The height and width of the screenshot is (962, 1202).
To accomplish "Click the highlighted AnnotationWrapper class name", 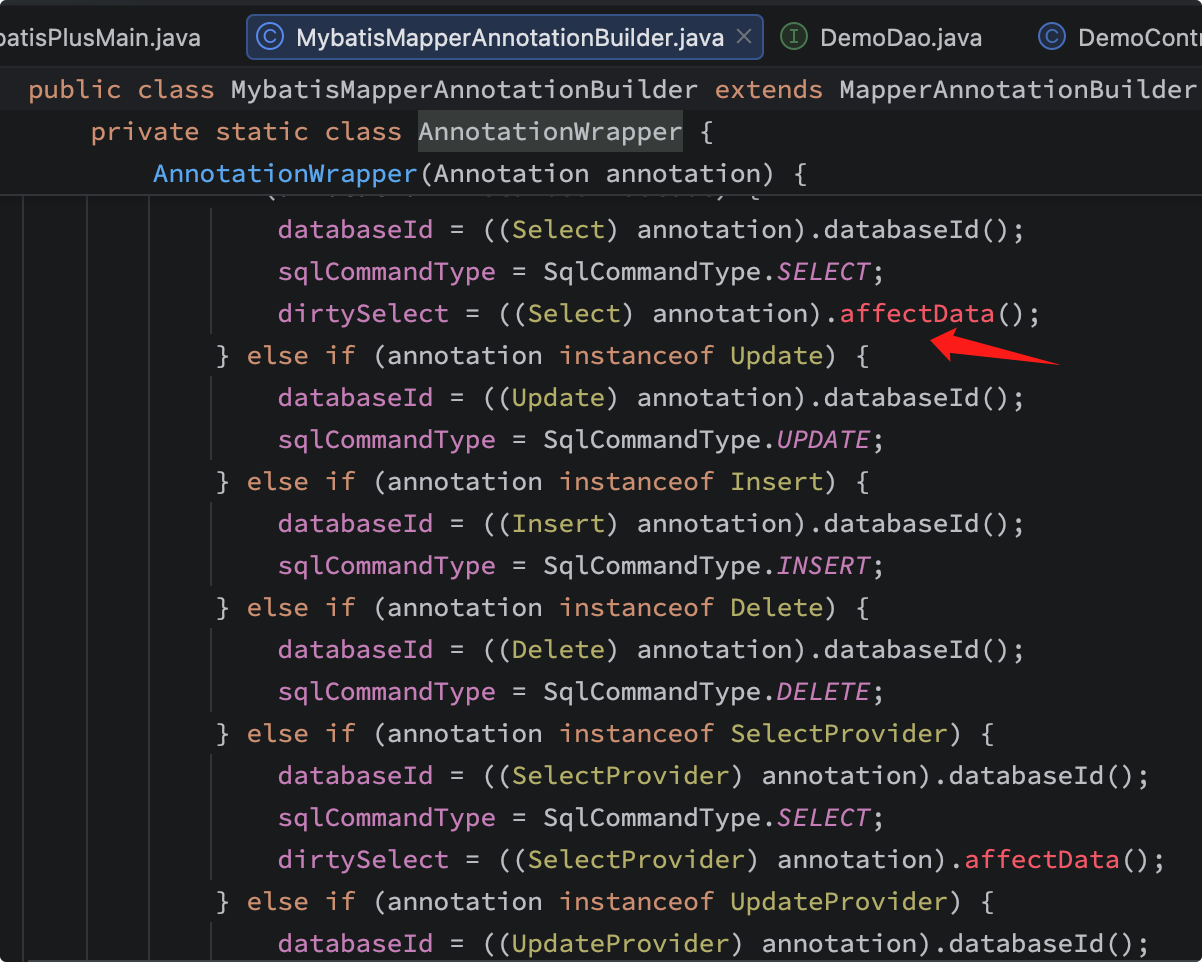I will tap(550, 132).
